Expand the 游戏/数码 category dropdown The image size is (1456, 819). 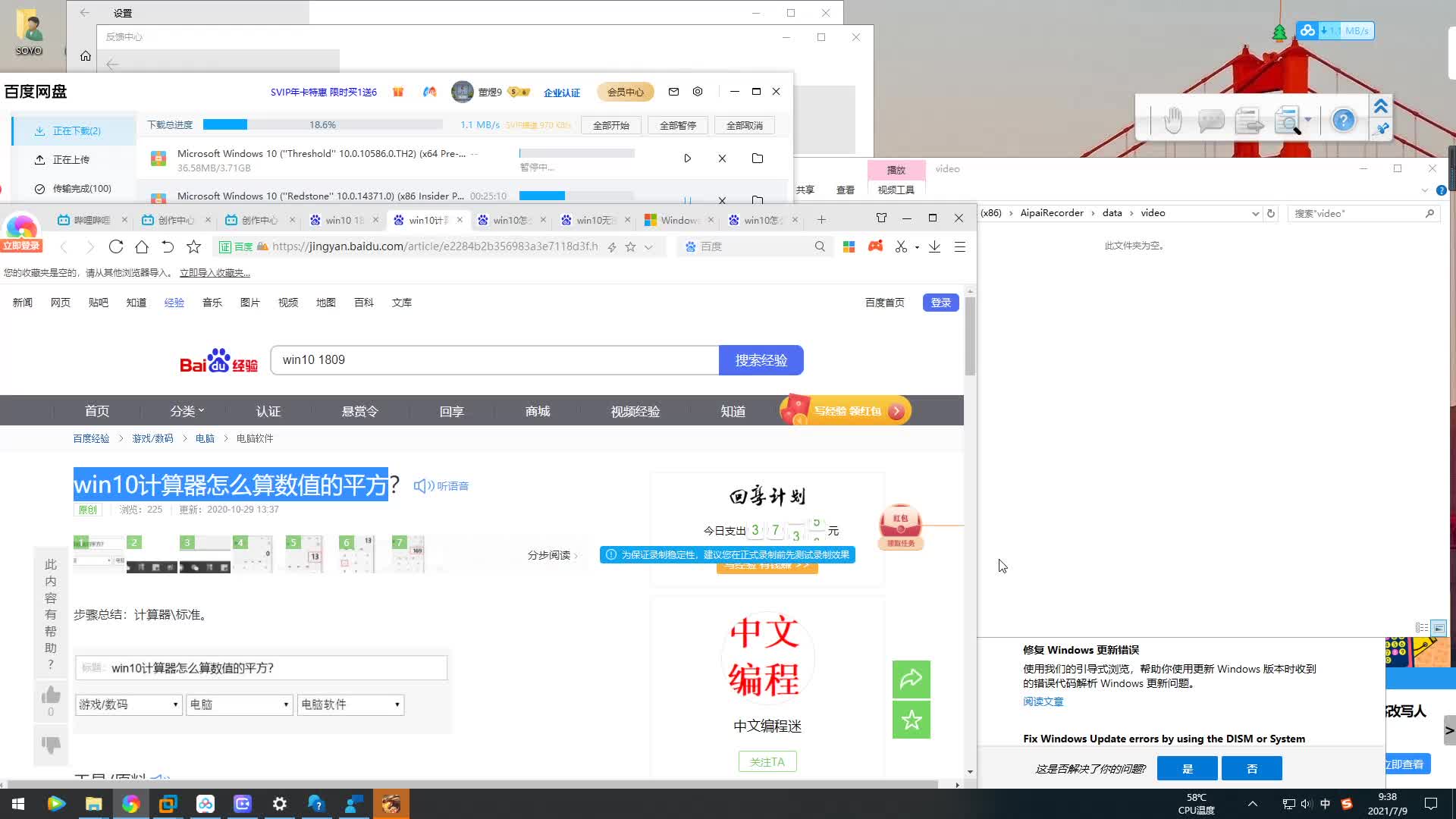[129, 704]
